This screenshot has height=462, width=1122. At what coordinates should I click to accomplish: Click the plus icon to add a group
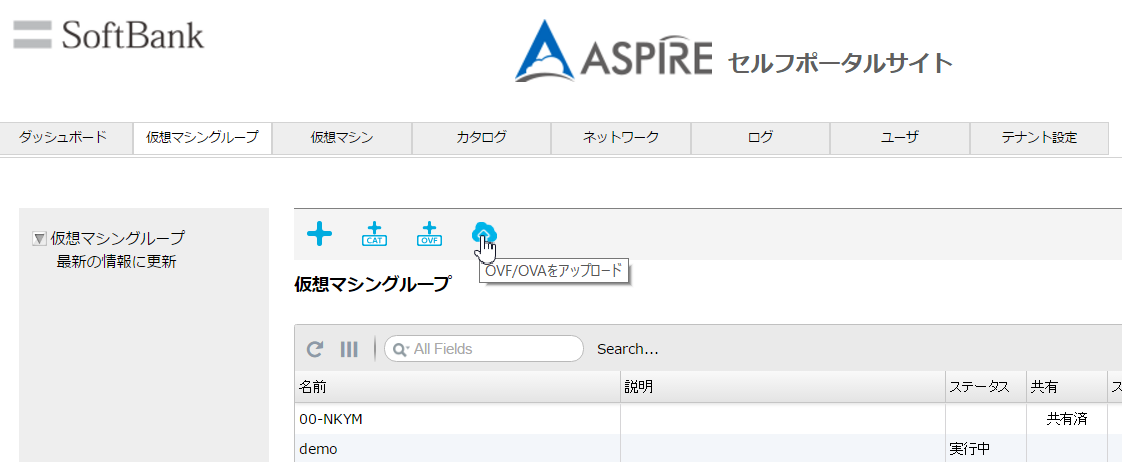319,234
